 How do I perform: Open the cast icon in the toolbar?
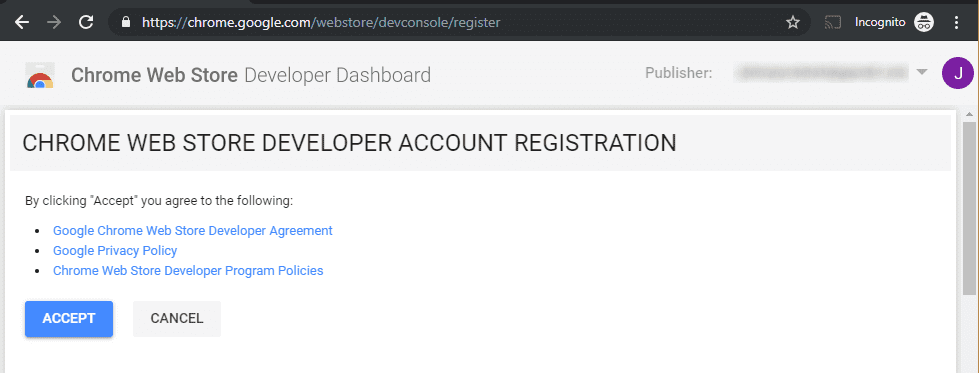click(833, 22)
